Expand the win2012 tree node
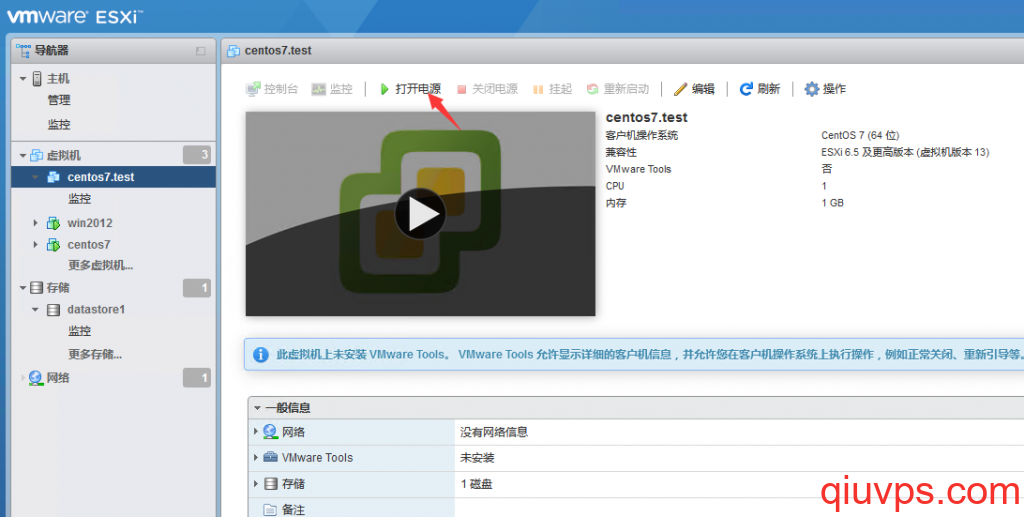Image resolution: width=1024 pixels, height=517 pixels. (35, 223)
